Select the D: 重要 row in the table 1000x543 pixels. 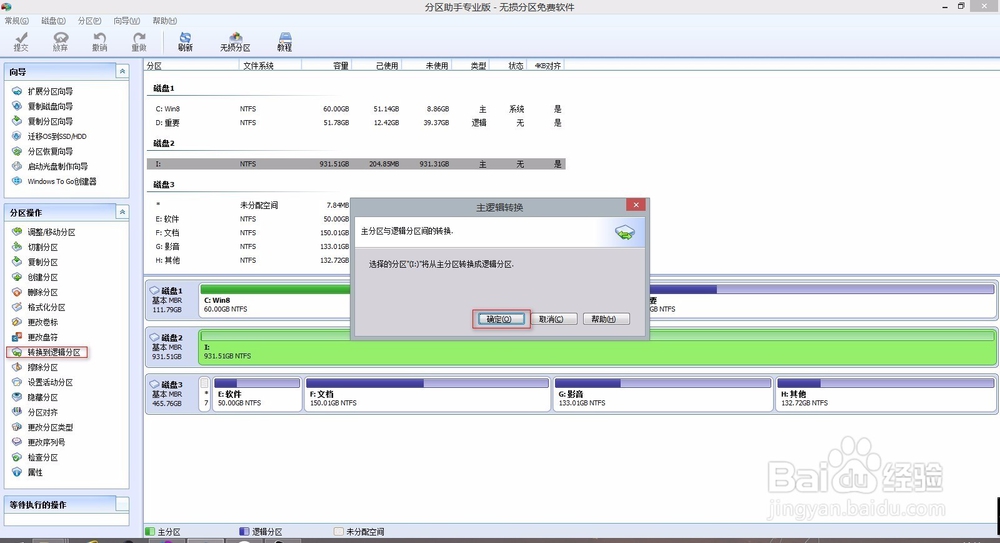click(356, 123)
